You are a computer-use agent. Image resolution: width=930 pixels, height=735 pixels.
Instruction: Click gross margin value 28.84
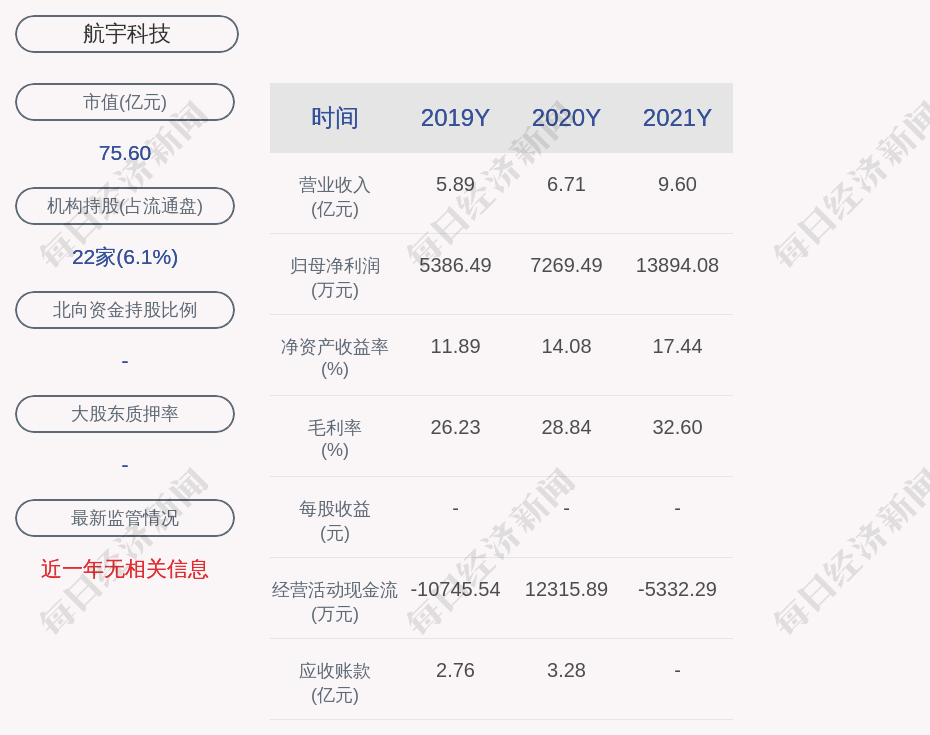click(566, 427)
